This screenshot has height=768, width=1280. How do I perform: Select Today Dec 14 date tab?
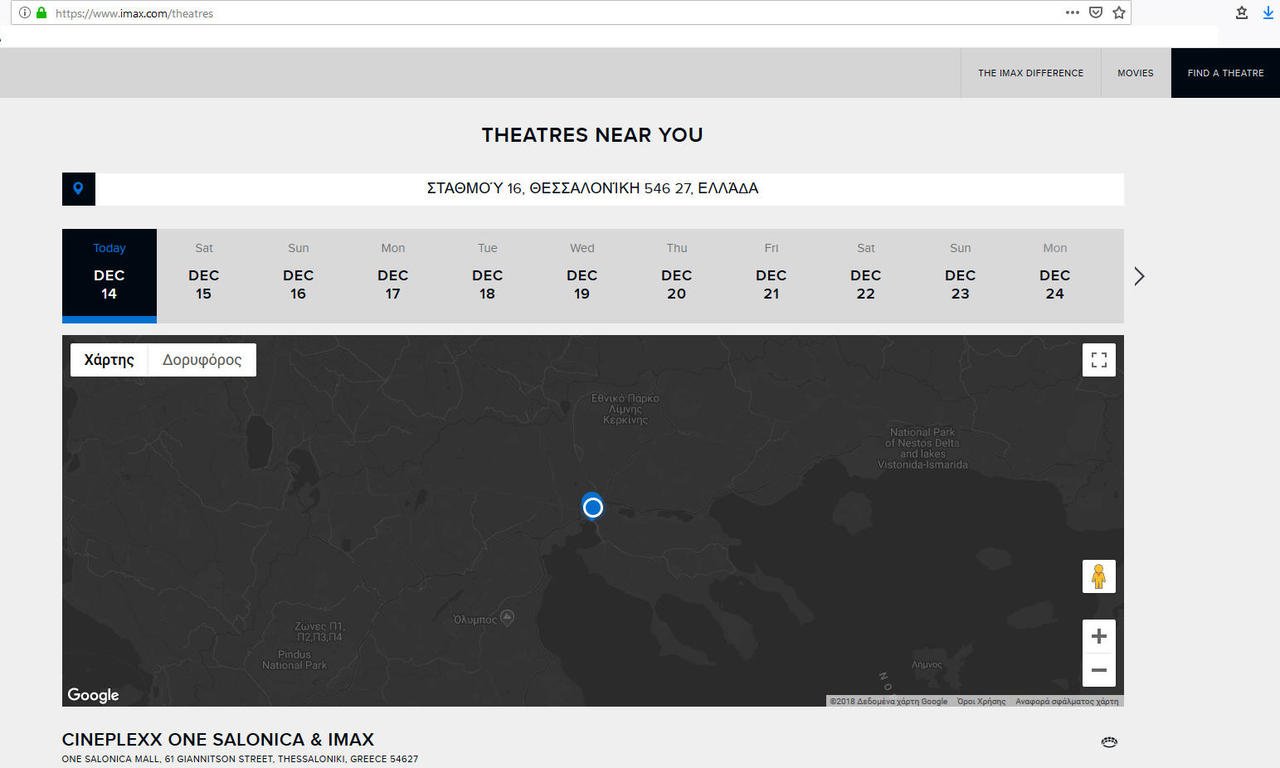(109, 275)
